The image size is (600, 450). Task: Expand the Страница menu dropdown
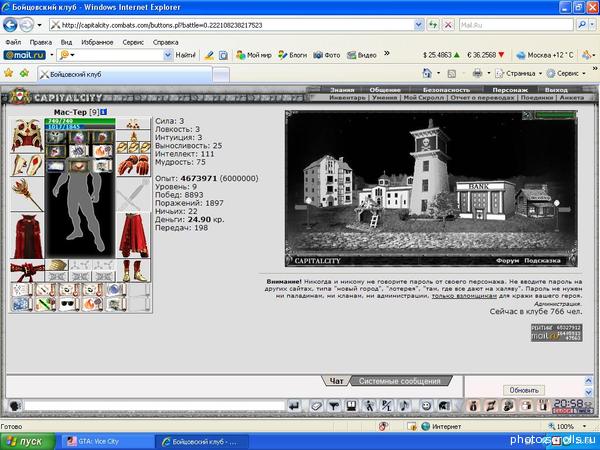tap(540, 73)
